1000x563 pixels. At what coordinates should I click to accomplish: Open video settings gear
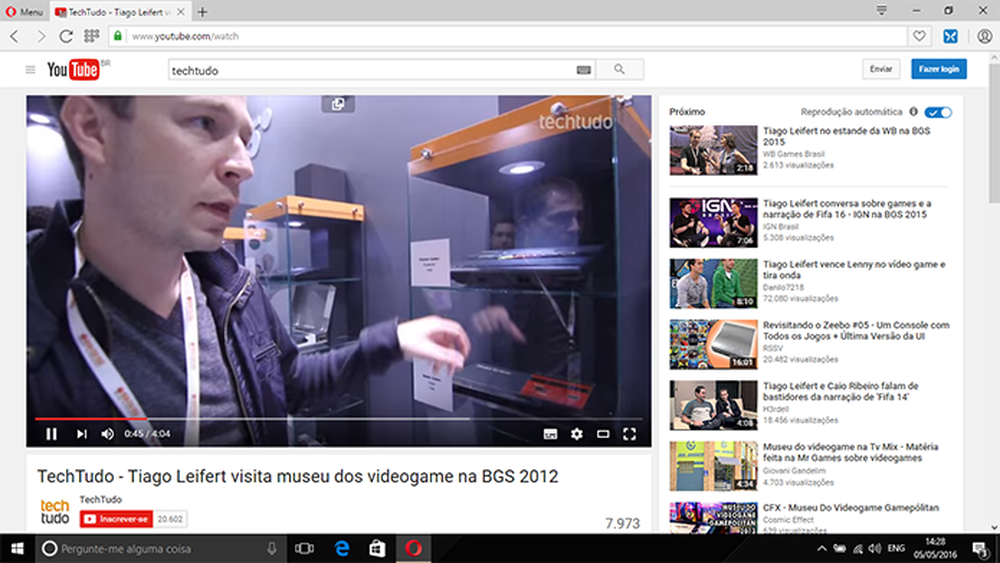[x=577, y=434]
